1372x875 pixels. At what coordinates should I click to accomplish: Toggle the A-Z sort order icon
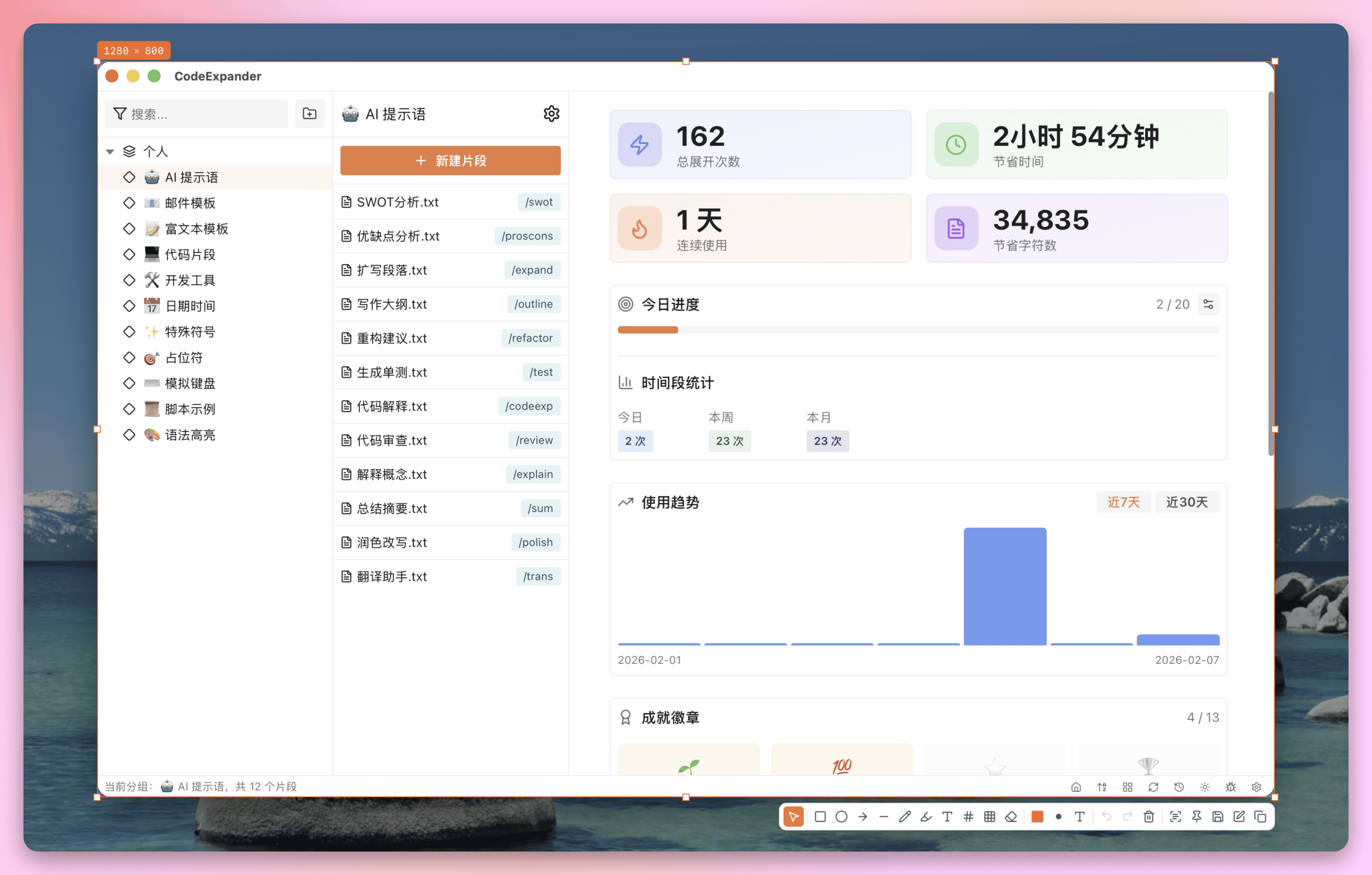[x=1102, y=787]
